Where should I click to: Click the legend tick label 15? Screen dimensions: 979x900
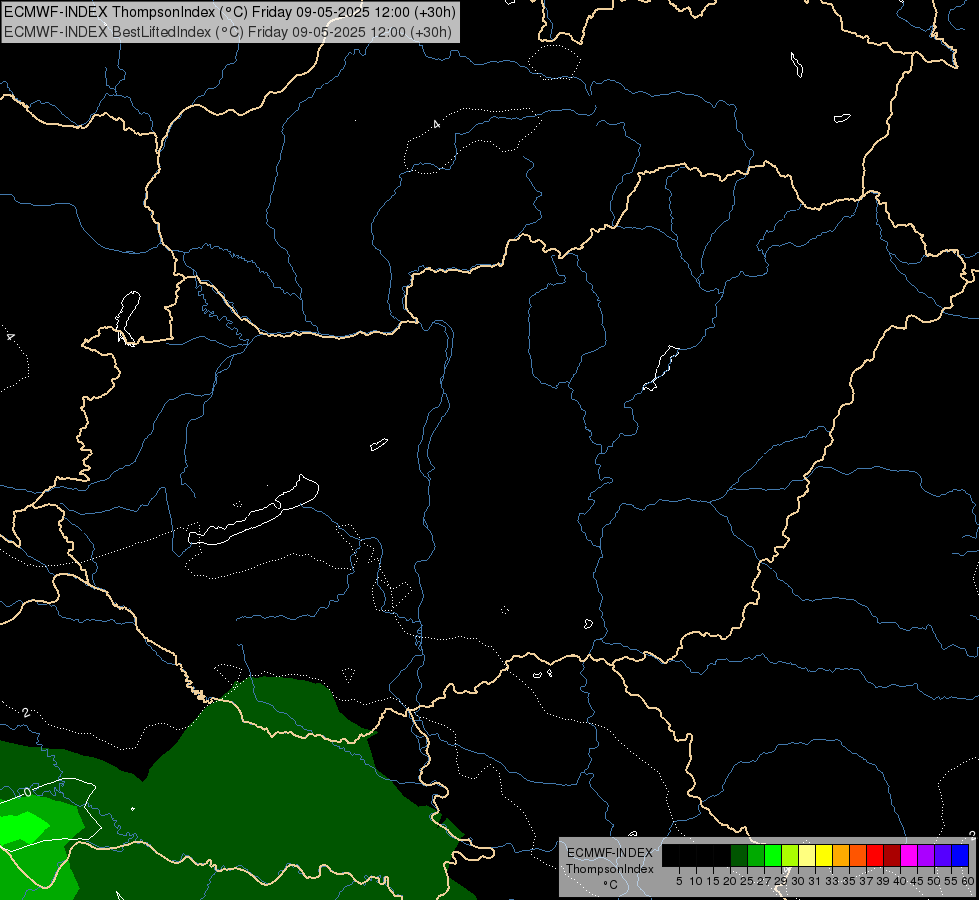(713, 881)
